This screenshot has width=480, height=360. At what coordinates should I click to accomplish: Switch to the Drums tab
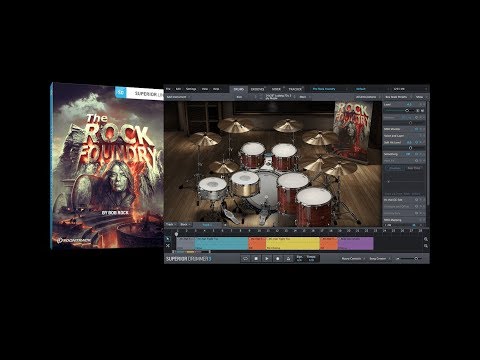pos(239,89)
